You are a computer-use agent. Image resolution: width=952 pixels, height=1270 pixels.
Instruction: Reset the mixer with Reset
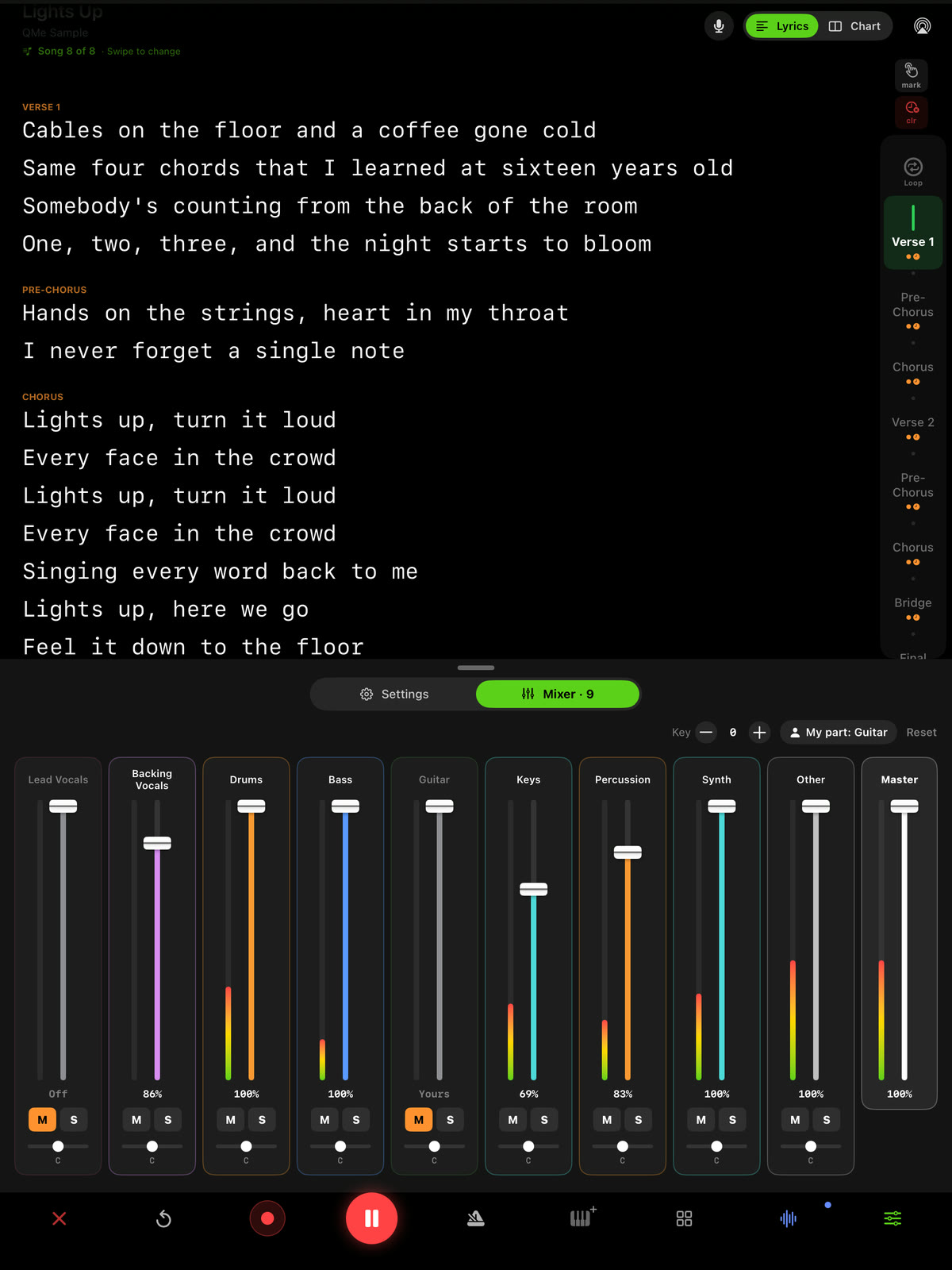[x=921, y=733]
